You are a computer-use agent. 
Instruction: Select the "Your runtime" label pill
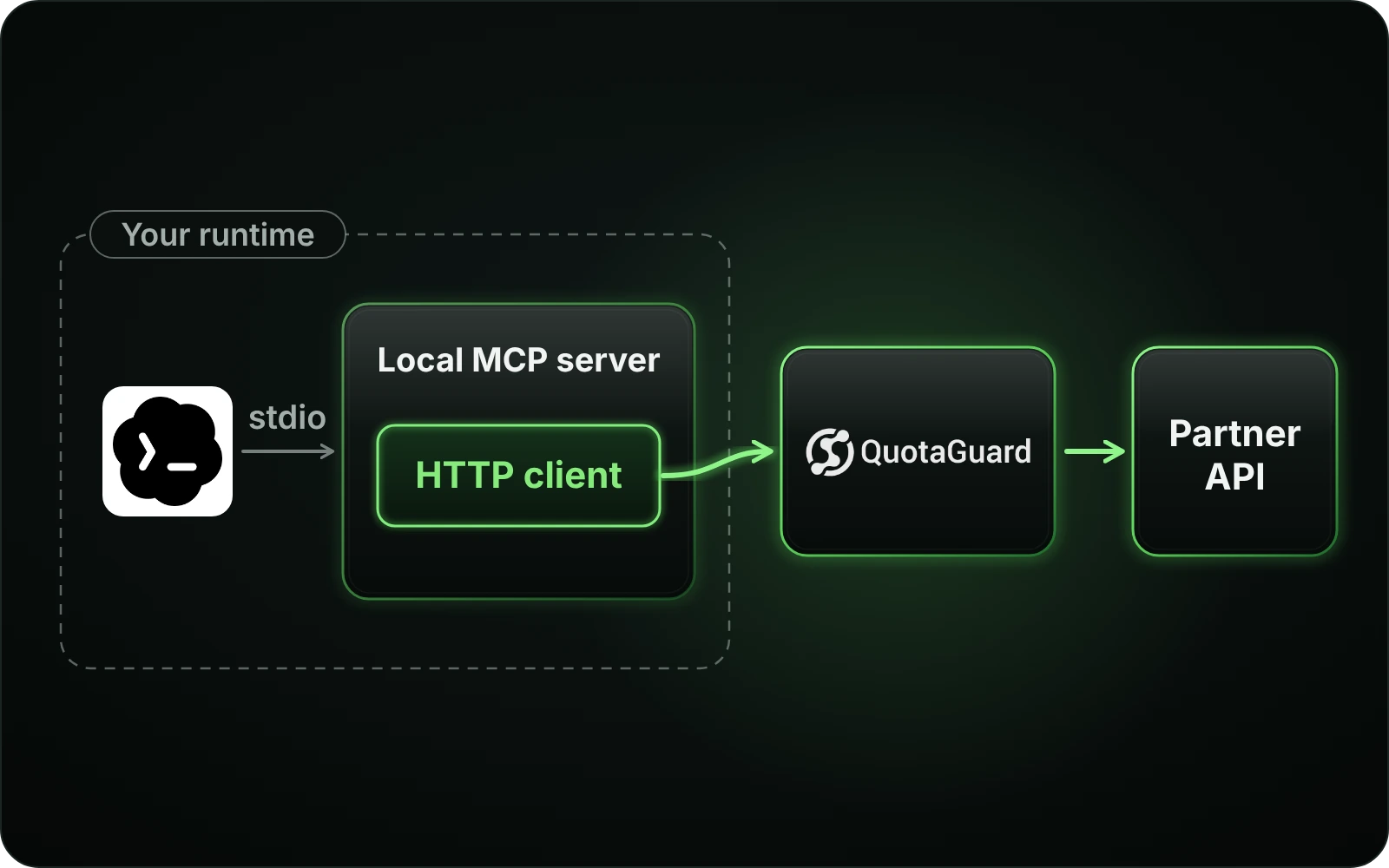tap(218, 234)
